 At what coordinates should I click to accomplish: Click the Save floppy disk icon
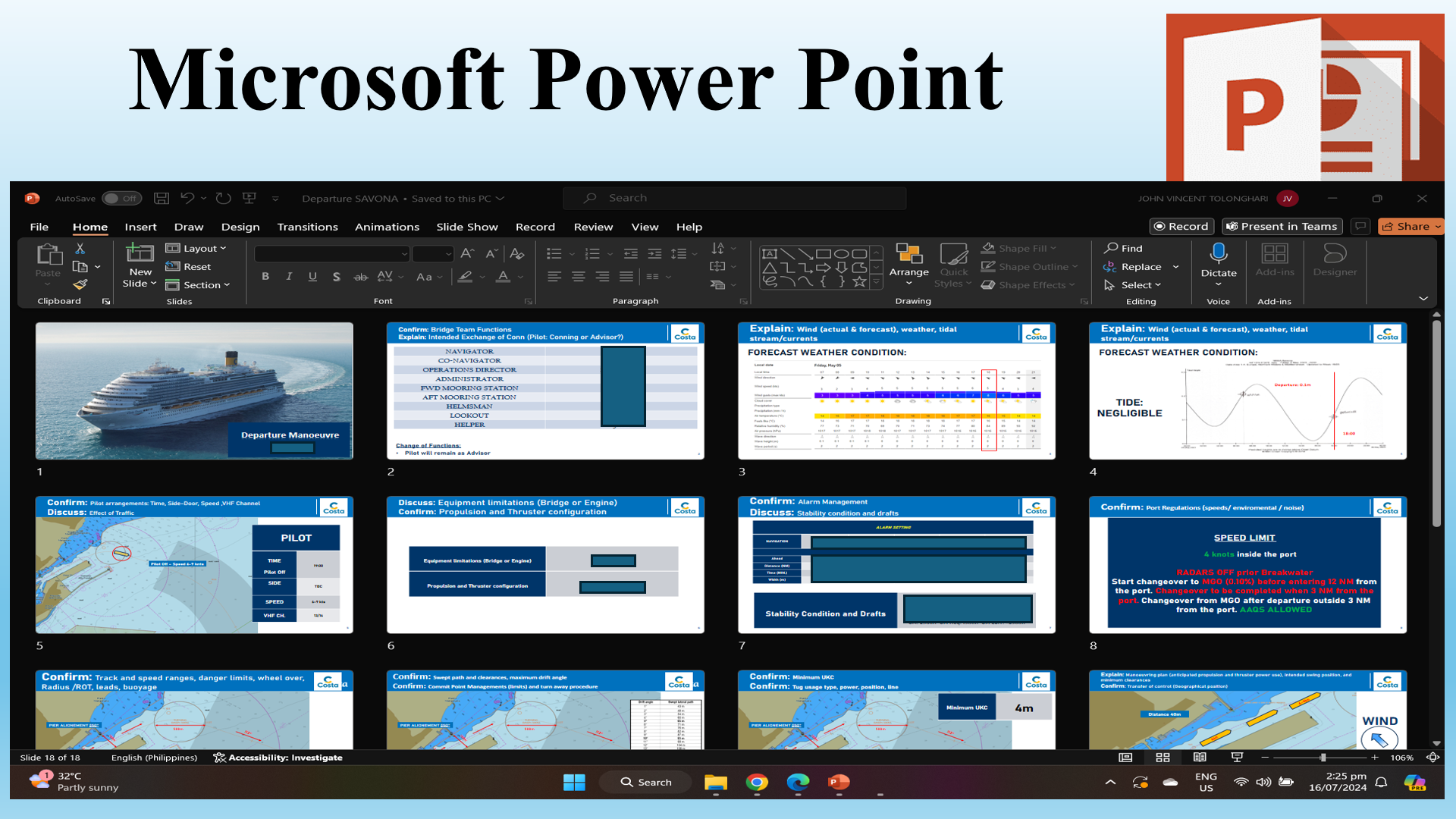(162, 198)
